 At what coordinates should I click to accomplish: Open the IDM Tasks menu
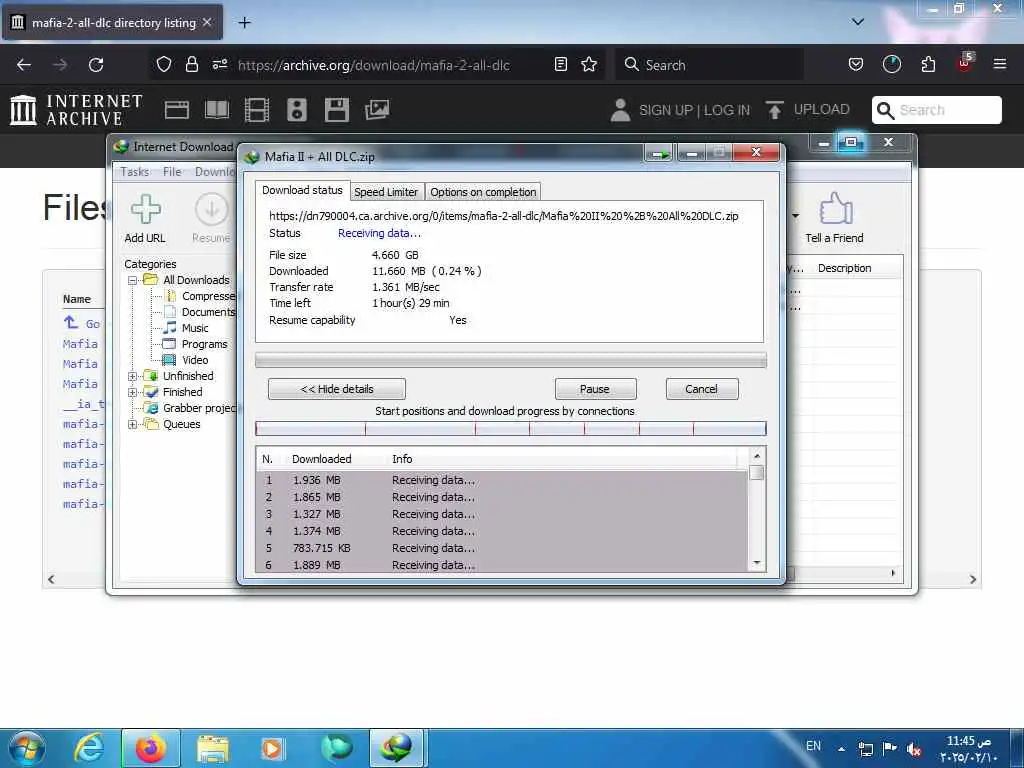135,172
